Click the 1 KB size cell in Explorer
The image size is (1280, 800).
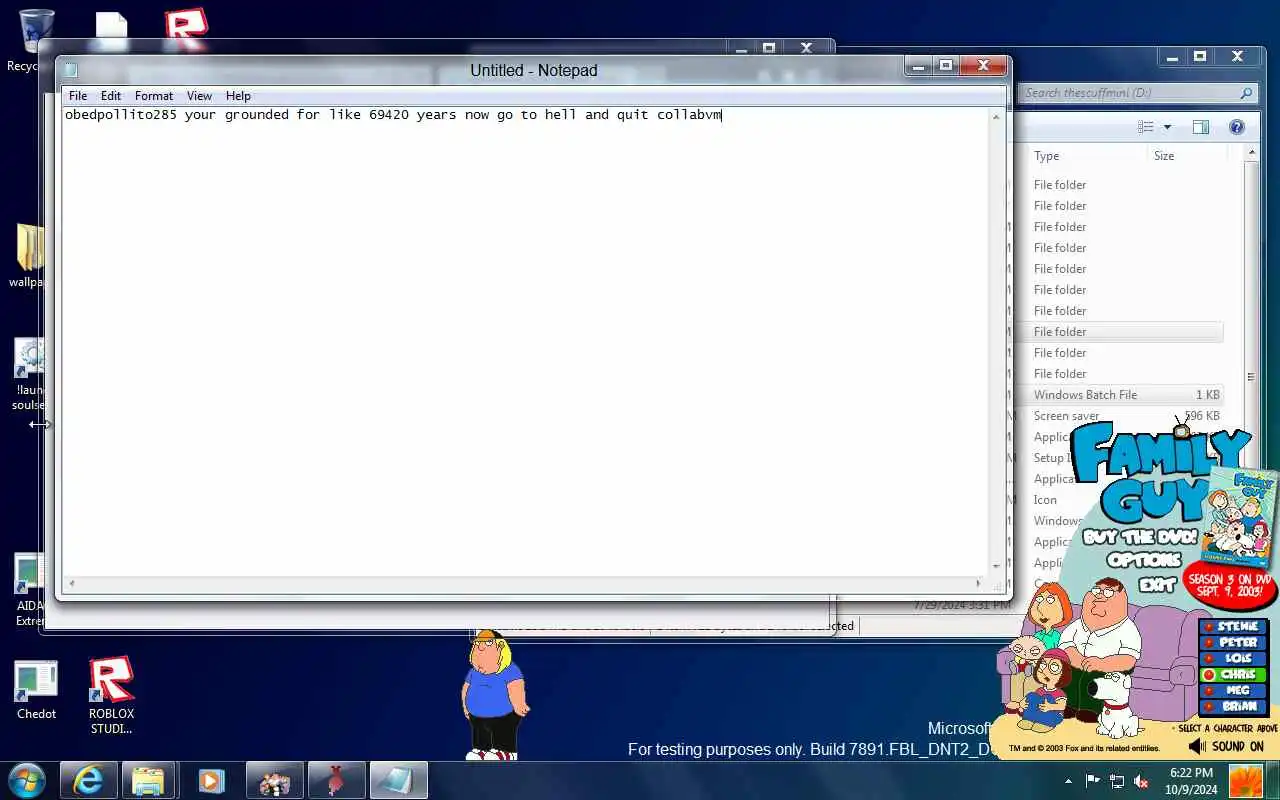[x=1207, y=395]
